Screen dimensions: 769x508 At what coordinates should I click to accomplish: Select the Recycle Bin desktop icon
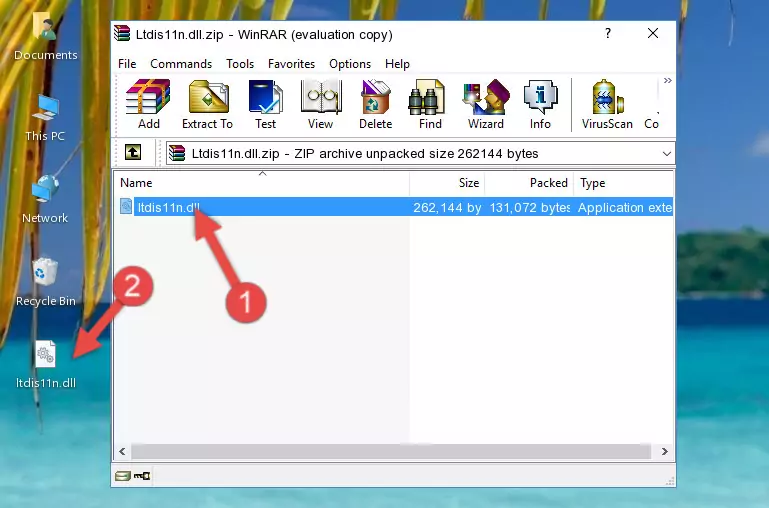[x=46, y=282]
